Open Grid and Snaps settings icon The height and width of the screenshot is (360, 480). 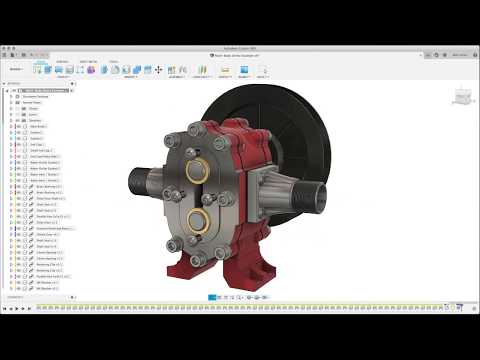(x=257, y=297)
